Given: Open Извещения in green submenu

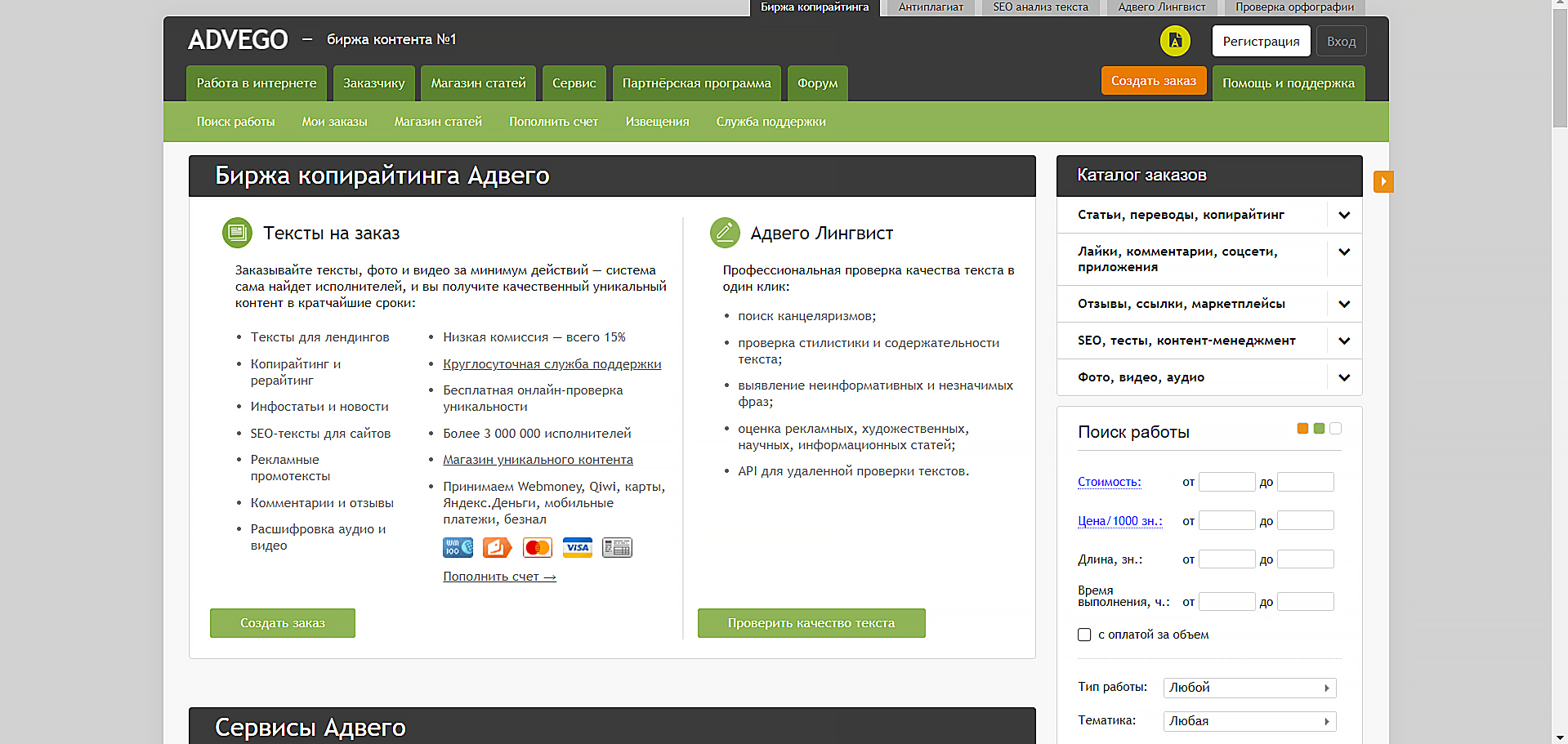Looking at the screenshot, I should point(658,122).
